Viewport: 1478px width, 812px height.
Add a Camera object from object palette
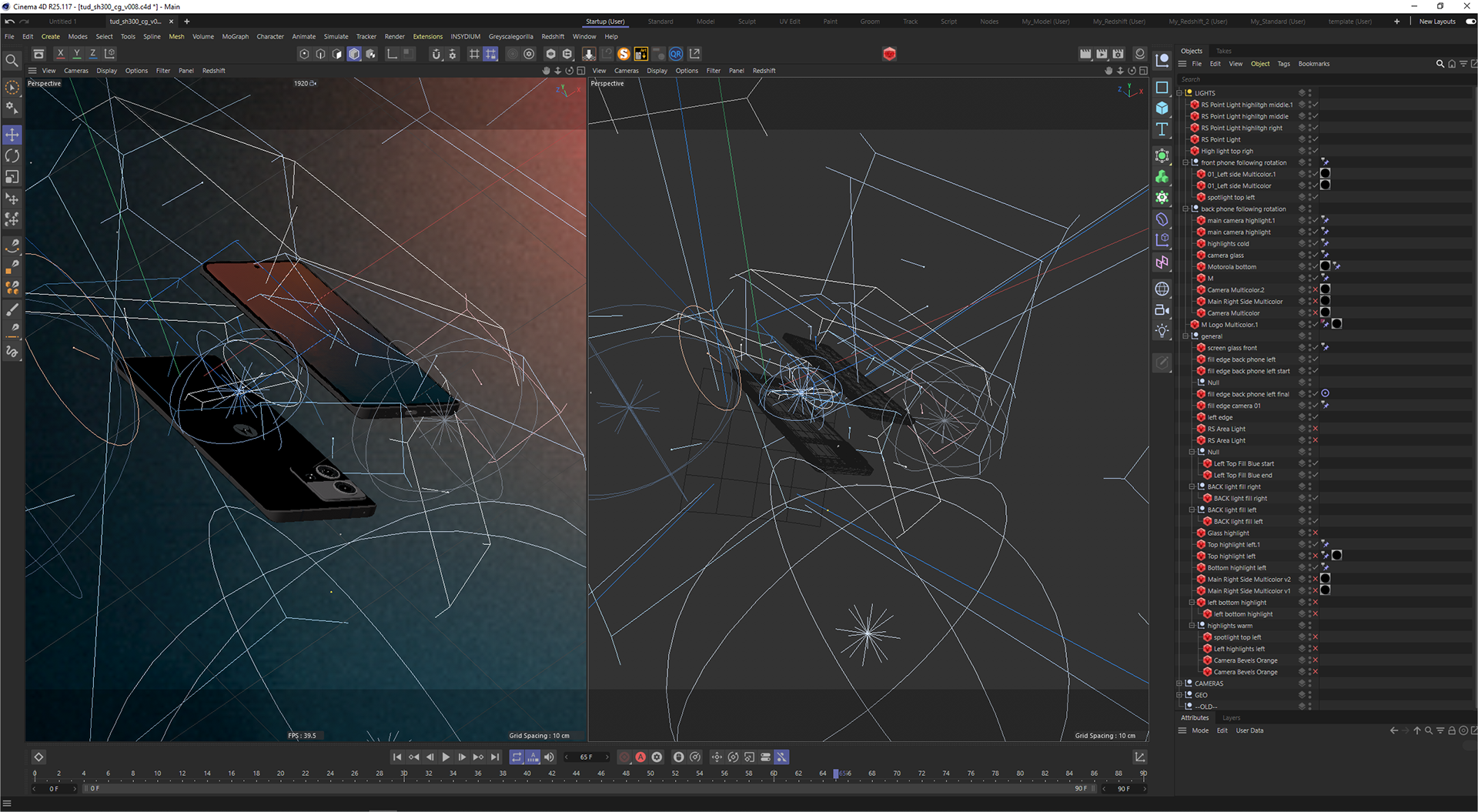[1162, 310]
